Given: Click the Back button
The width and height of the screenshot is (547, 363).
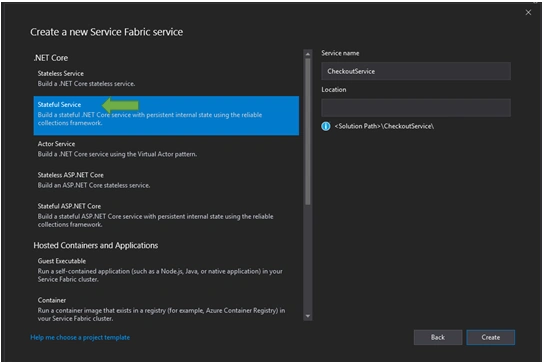Looking at the screenshot, I should [438, 337].
